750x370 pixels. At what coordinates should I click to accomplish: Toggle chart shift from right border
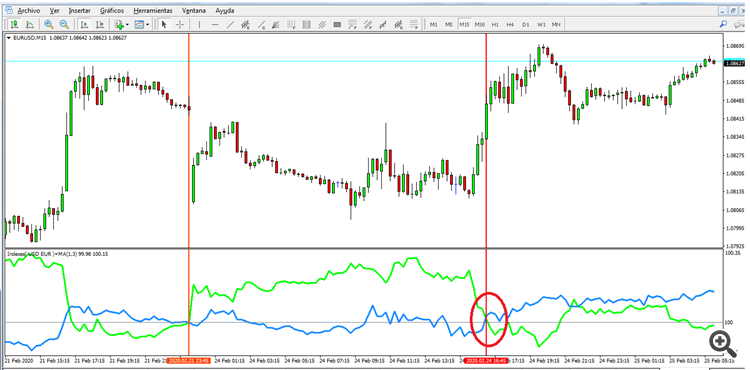click(x=99, y=24)
